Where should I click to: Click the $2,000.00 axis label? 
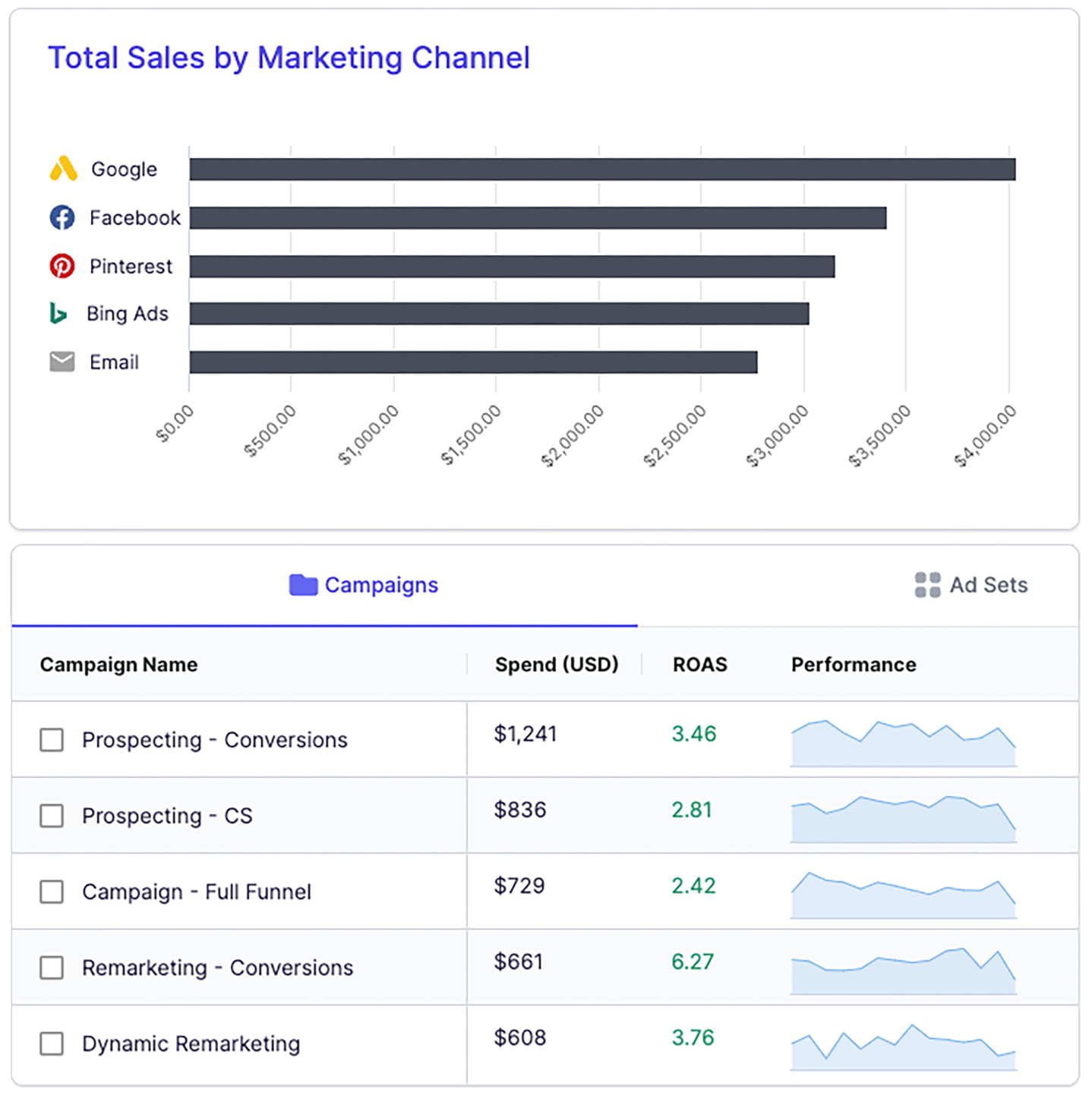pyautogui.click(x=573, y=435)
